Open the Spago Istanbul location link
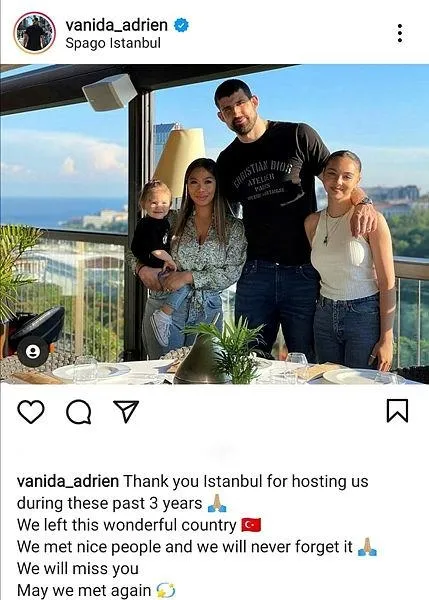429x600 pixels. click(x=113, y=43)
